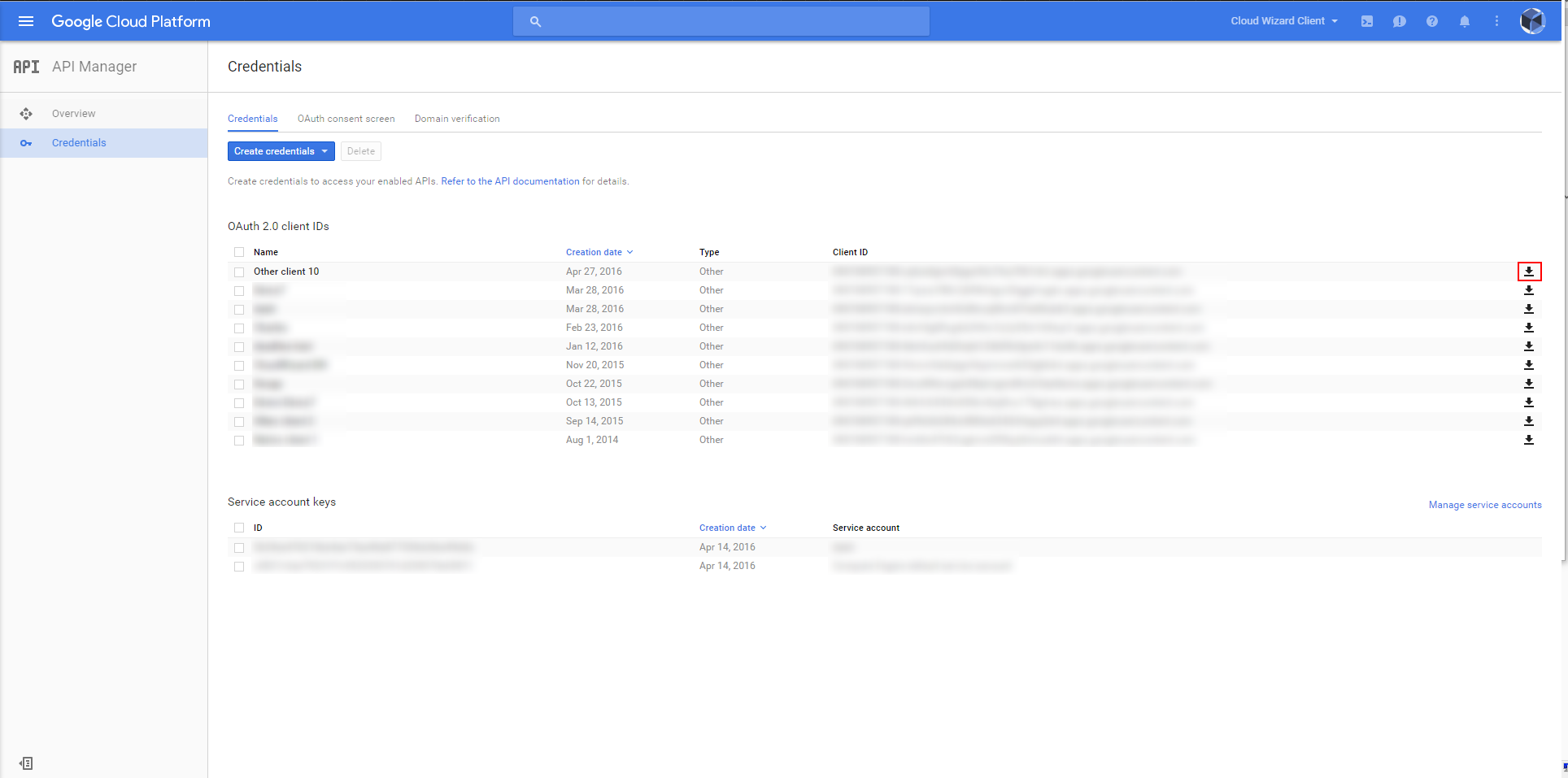
Task: Check the Nov 20, 2015 row
Action: click(x=239, y=366)
